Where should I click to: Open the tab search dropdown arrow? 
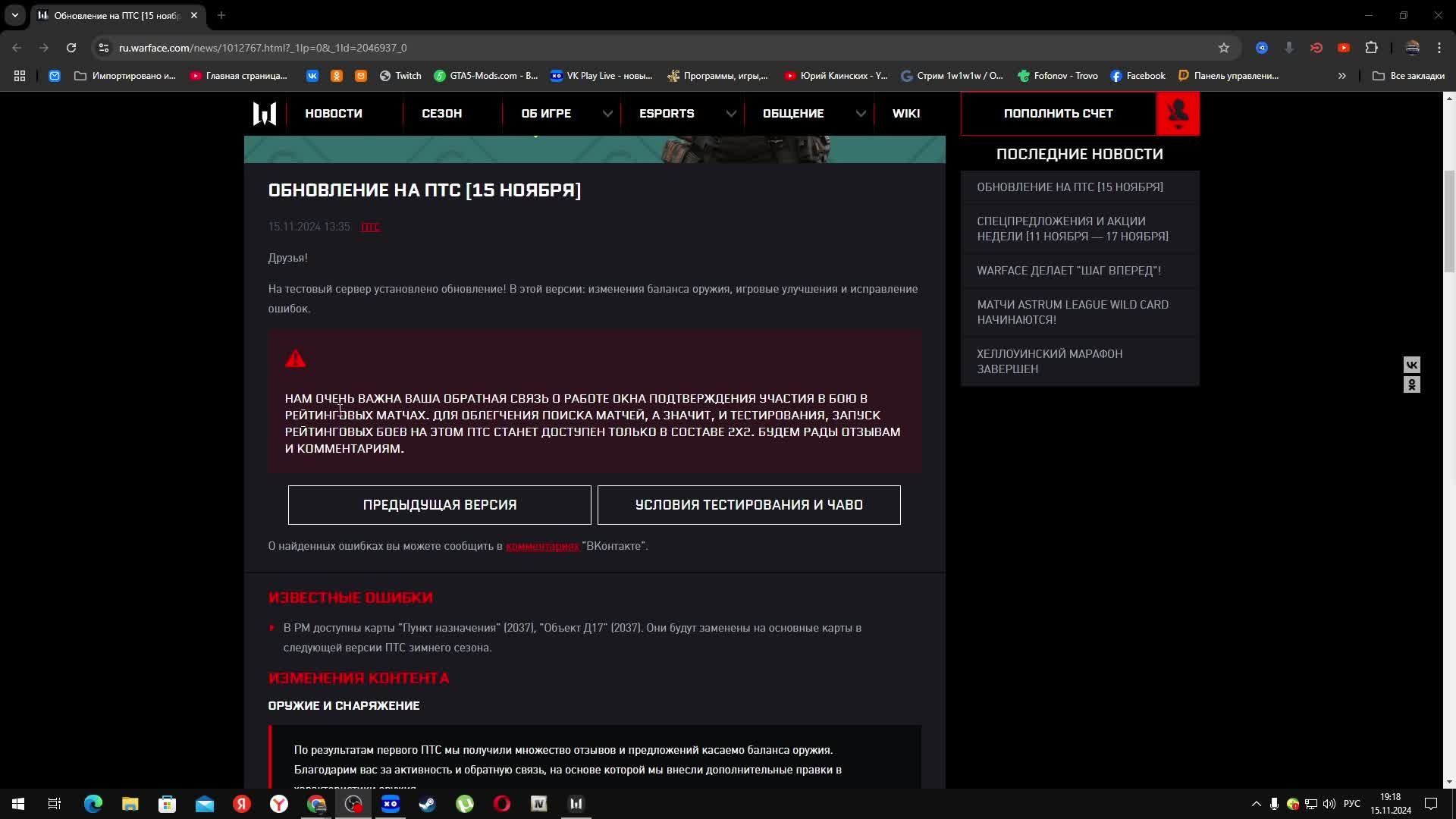coord(14,15)
